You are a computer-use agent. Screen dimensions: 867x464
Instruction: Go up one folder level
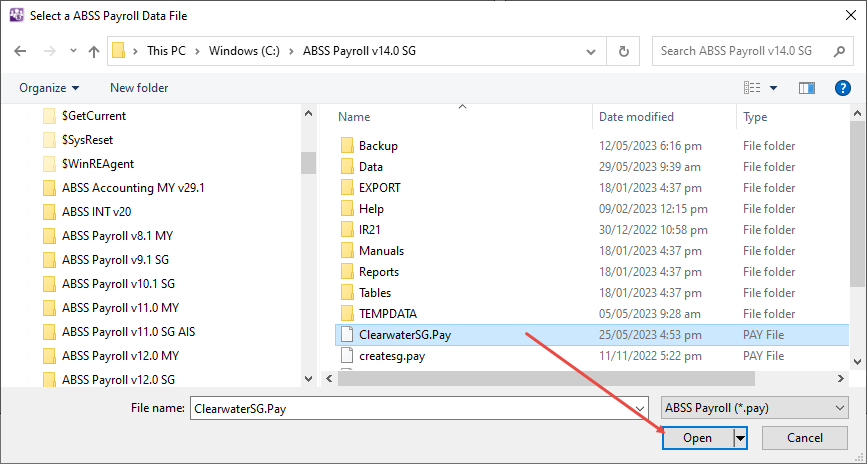94,51
